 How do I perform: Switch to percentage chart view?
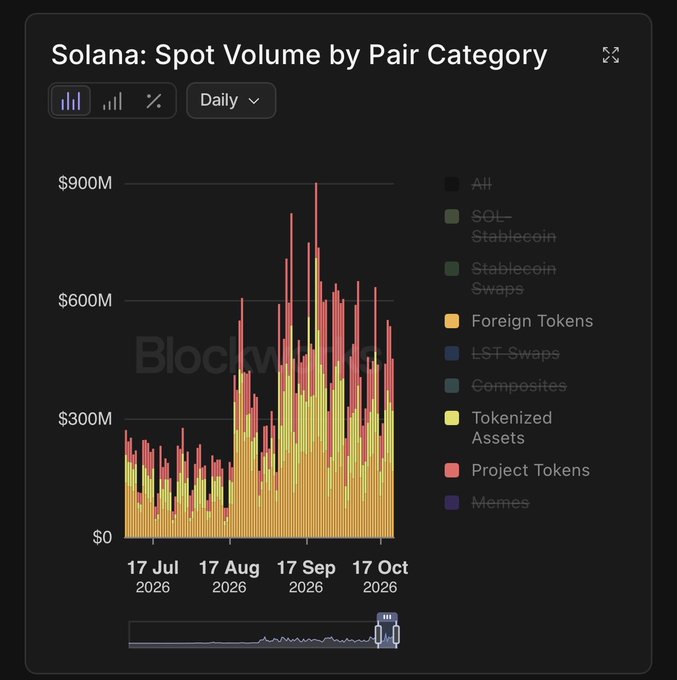154,101
